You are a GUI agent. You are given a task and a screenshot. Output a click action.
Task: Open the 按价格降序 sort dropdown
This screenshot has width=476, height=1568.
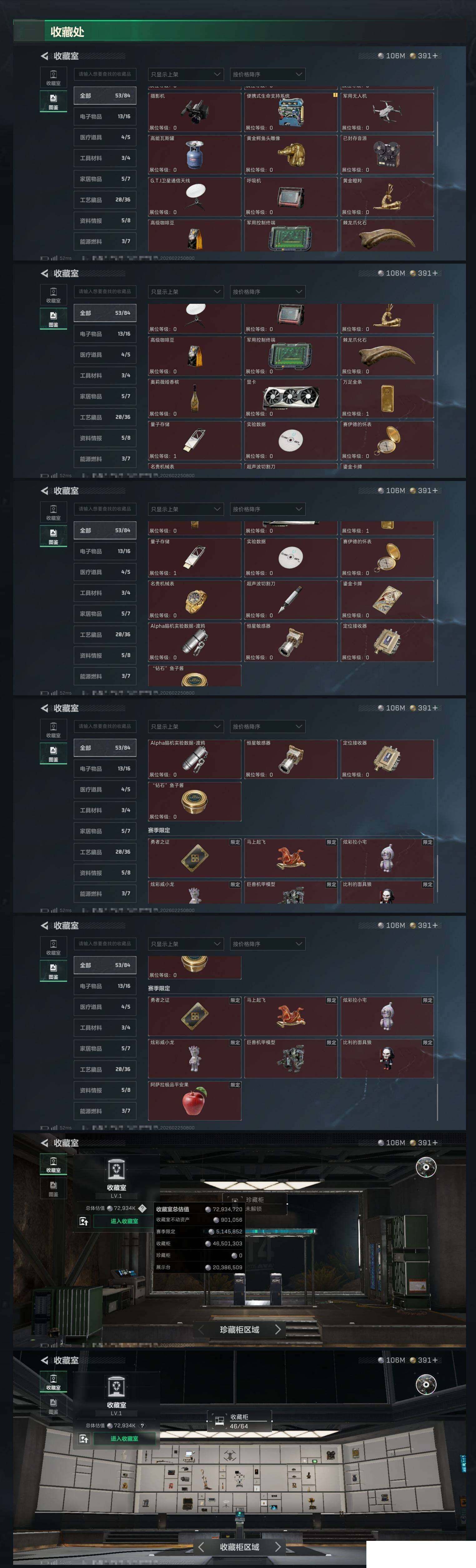click(267, 74)
